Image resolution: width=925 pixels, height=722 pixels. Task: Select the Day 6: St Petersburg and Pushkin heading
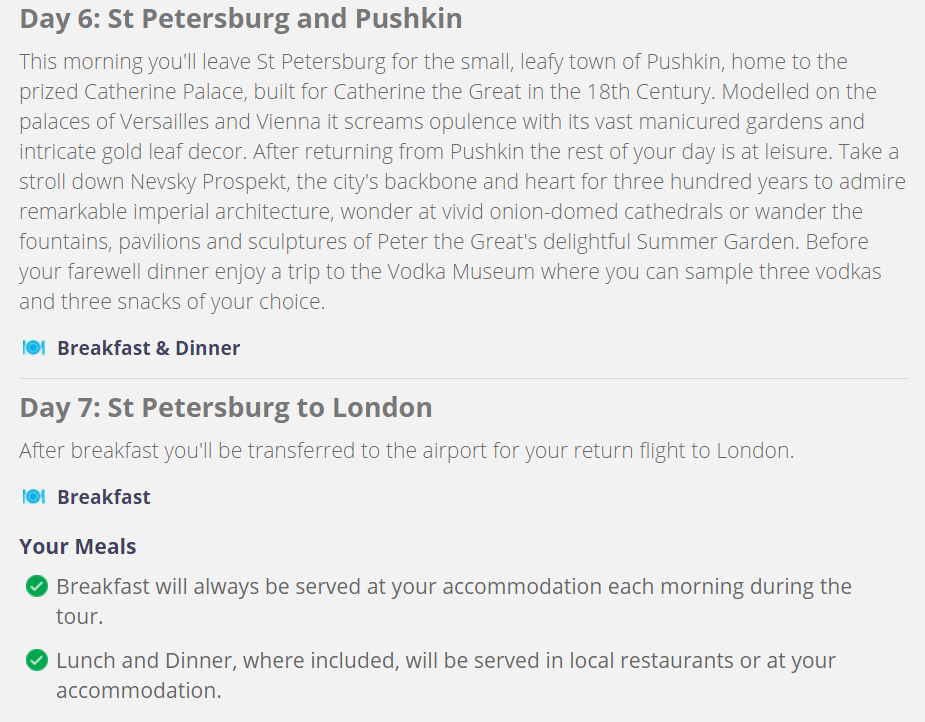click(x=241, y=18)
